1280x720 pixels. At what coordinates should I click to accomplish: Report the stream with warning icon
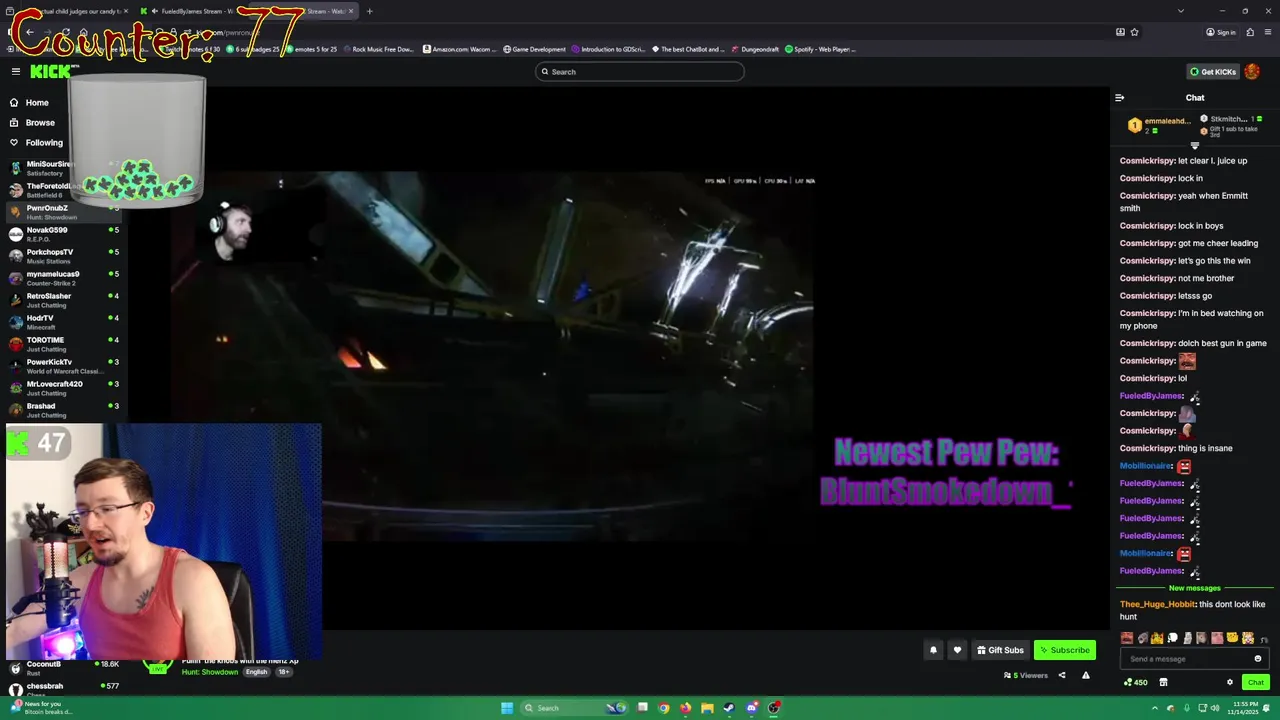point(1086,675)
